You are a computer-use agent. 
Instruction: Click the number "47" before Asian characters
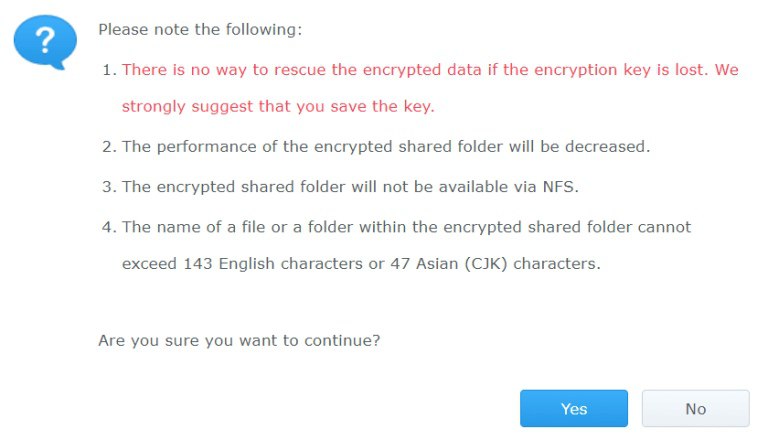pos(406,265)
